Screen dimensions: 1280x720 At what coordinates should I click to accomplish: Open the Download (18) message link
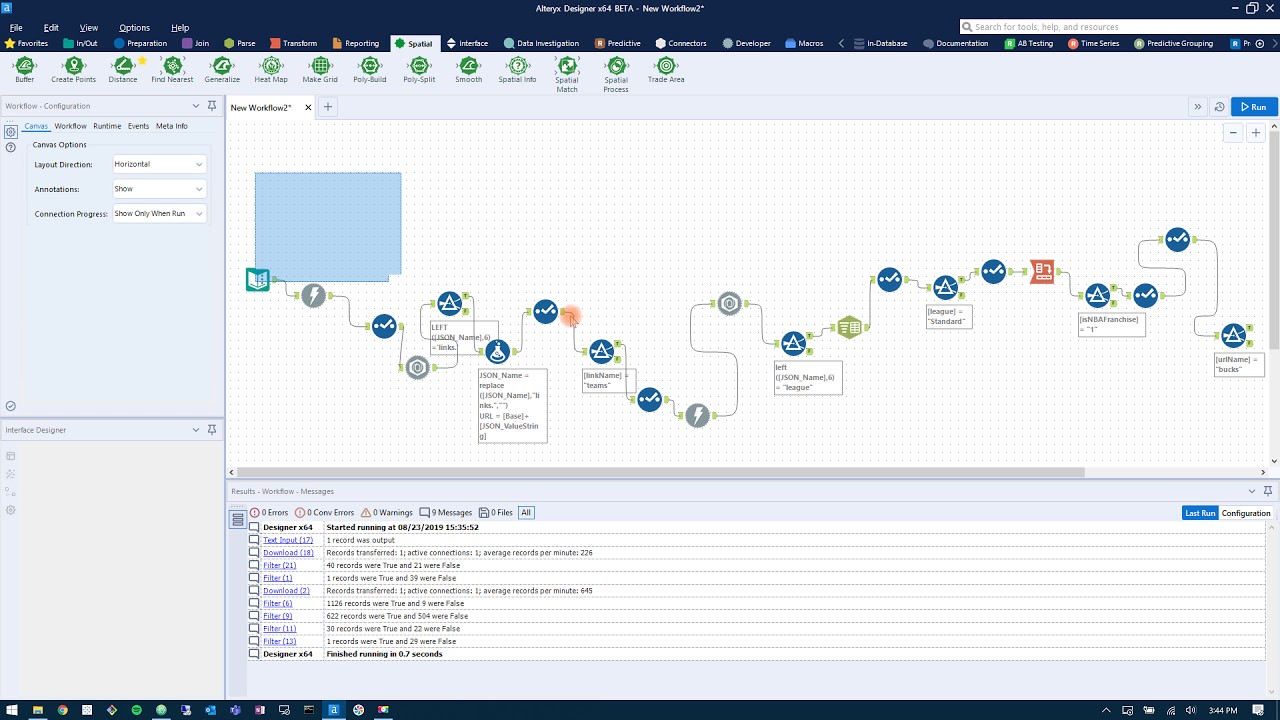click(x=288, y=553)
